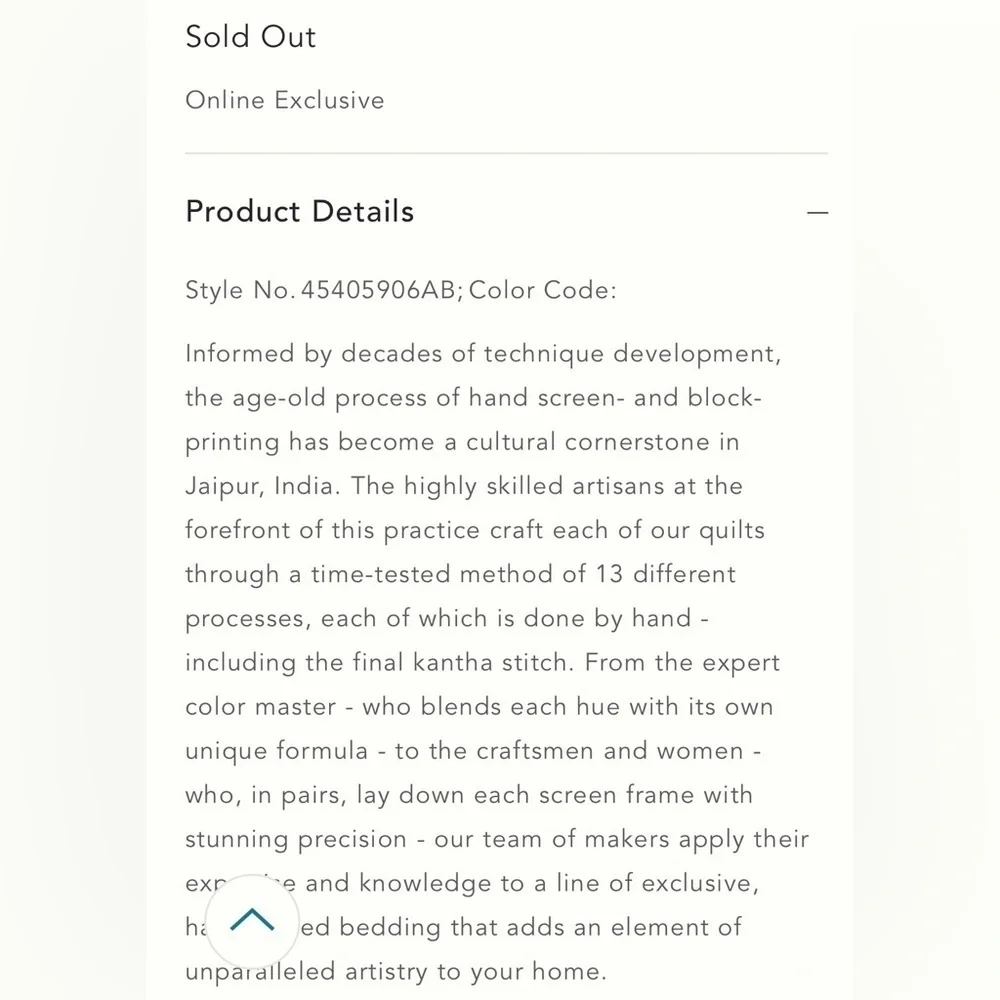Click the words 'cultural cornerstone'
Viewport: 1000px width, 1000px height.
[587, 442]
